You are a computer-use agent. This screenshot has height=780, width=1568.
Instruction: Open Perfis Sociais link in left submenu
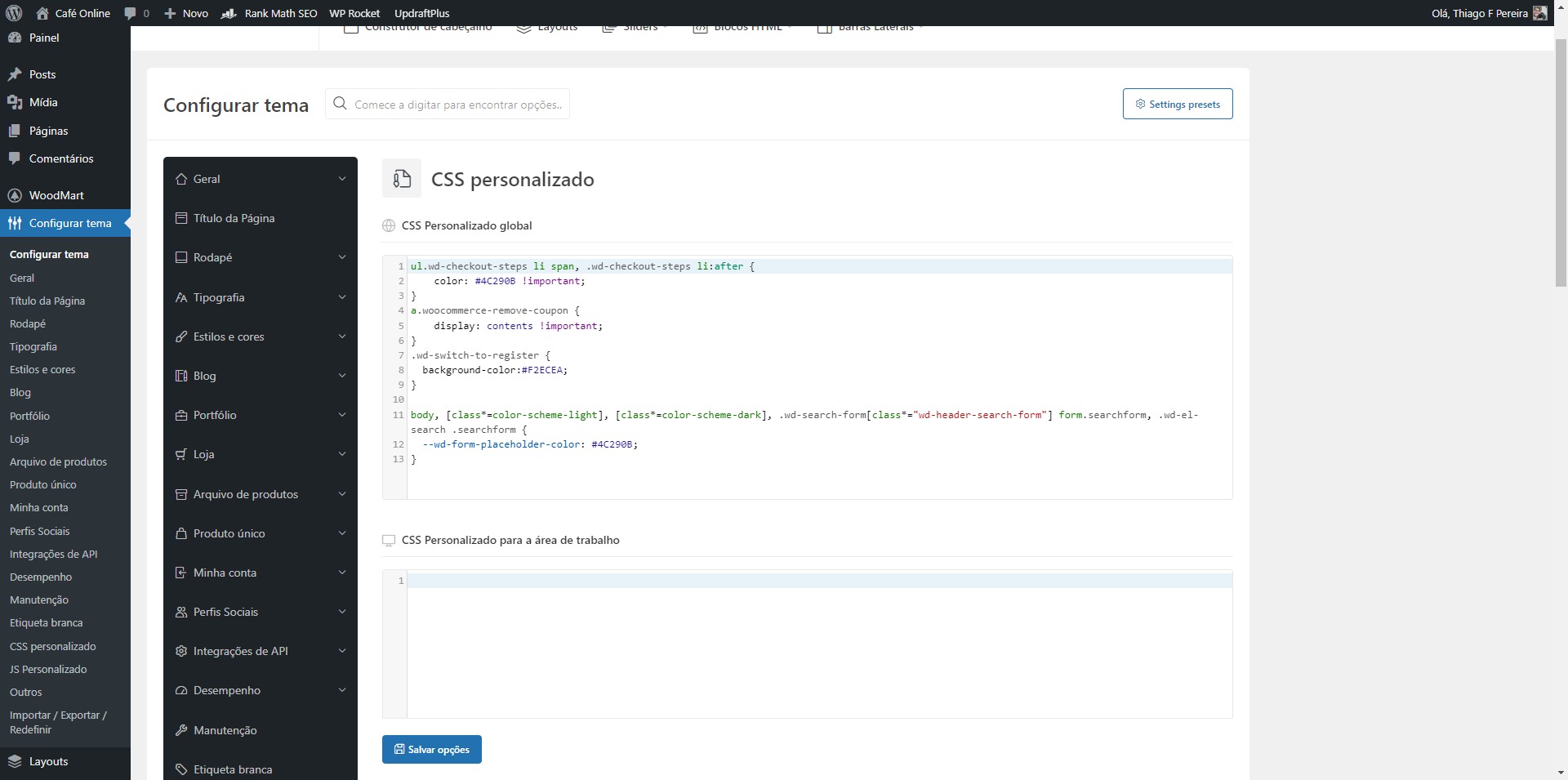tap(40, 531)
